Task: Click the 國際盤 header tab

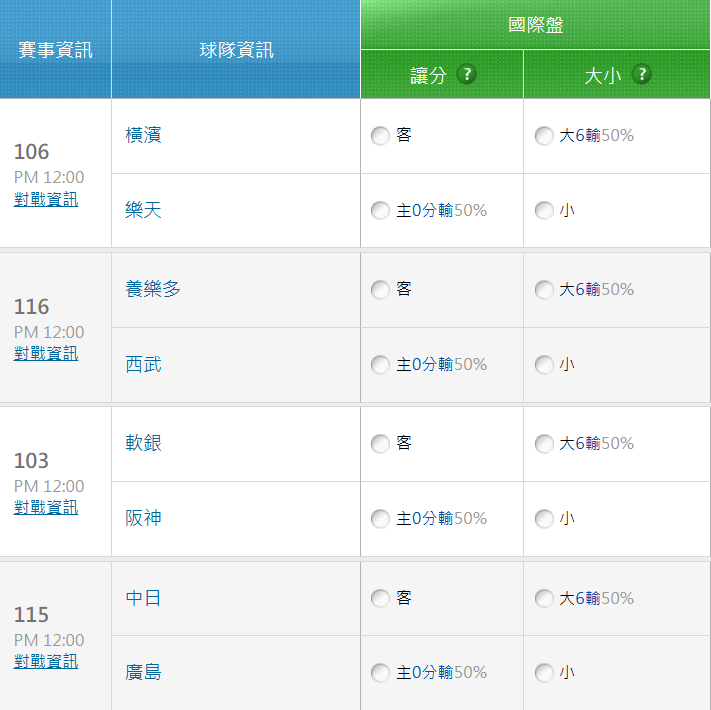Action: coord(535,25)
